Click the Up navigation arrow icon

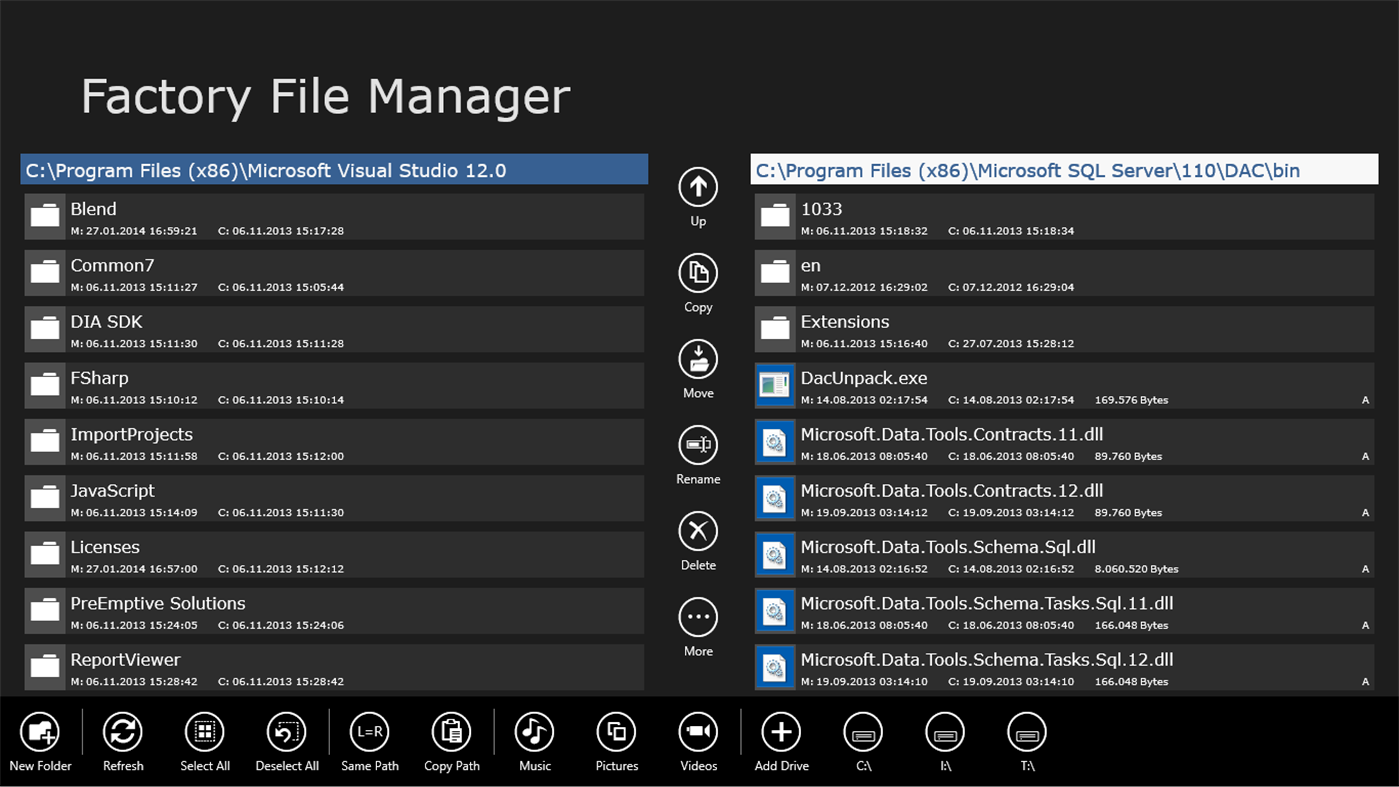[698, 187]
